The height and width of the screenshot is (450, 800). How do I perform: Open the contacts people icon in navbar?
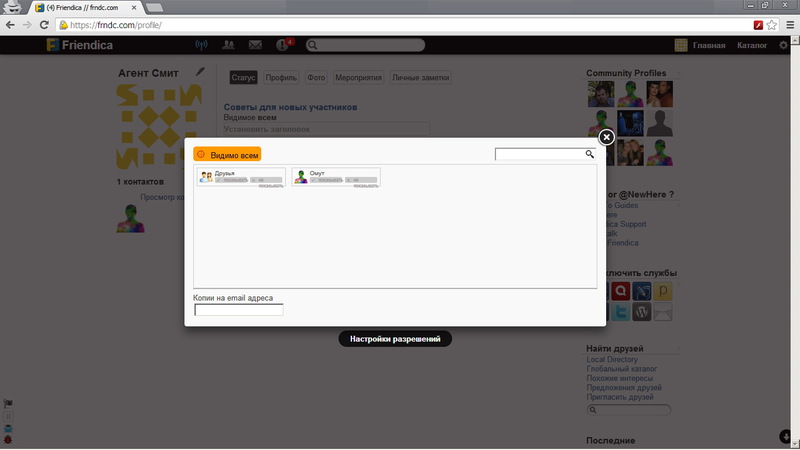tap(228, 45)
